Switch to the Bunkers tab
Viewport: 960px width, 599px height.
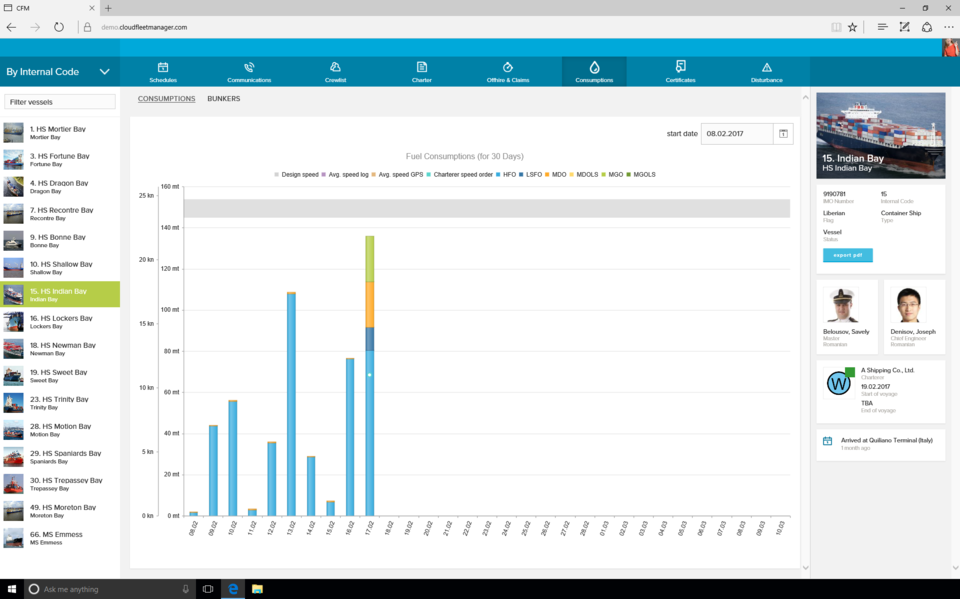223,99
